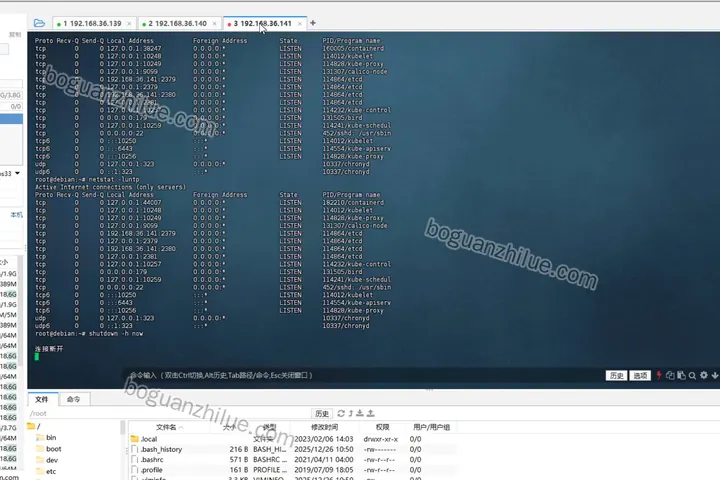The image size is (720, 480).
Task: Select dev folder in tree
Action: pyautogui.click(x=47, y=460)
